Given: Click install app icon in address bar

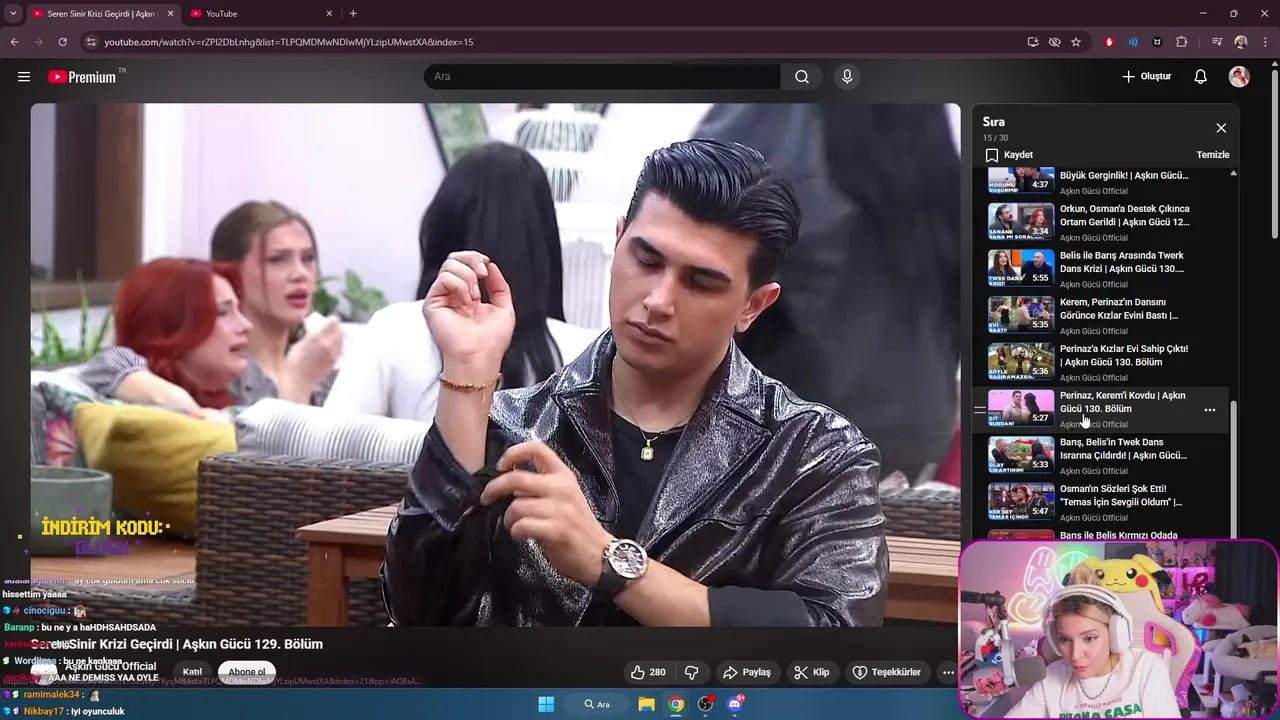Looking at the screenshot, I should pos(1033,42).
